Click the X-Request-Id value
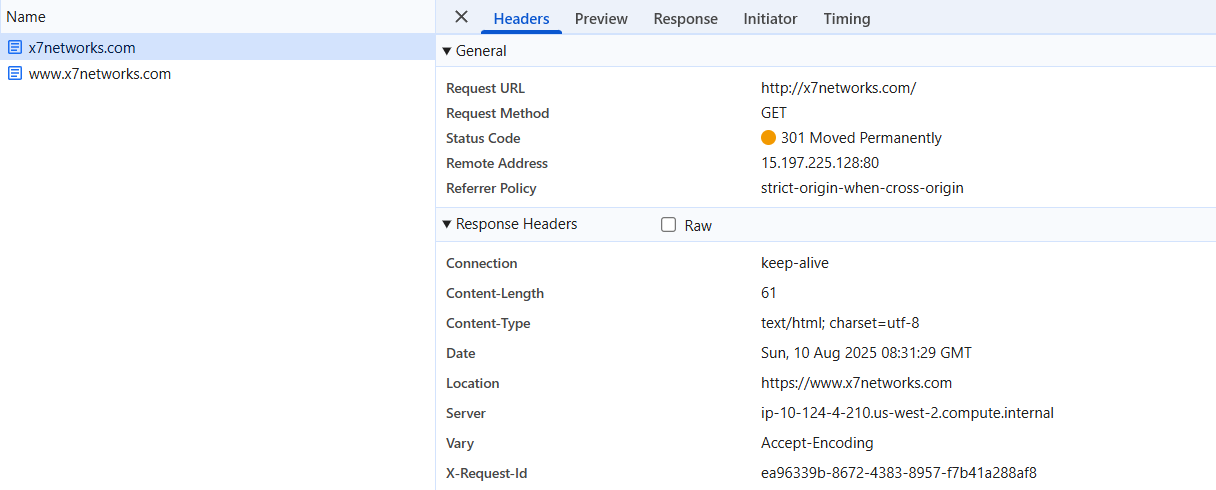 (x=899, y=473)
